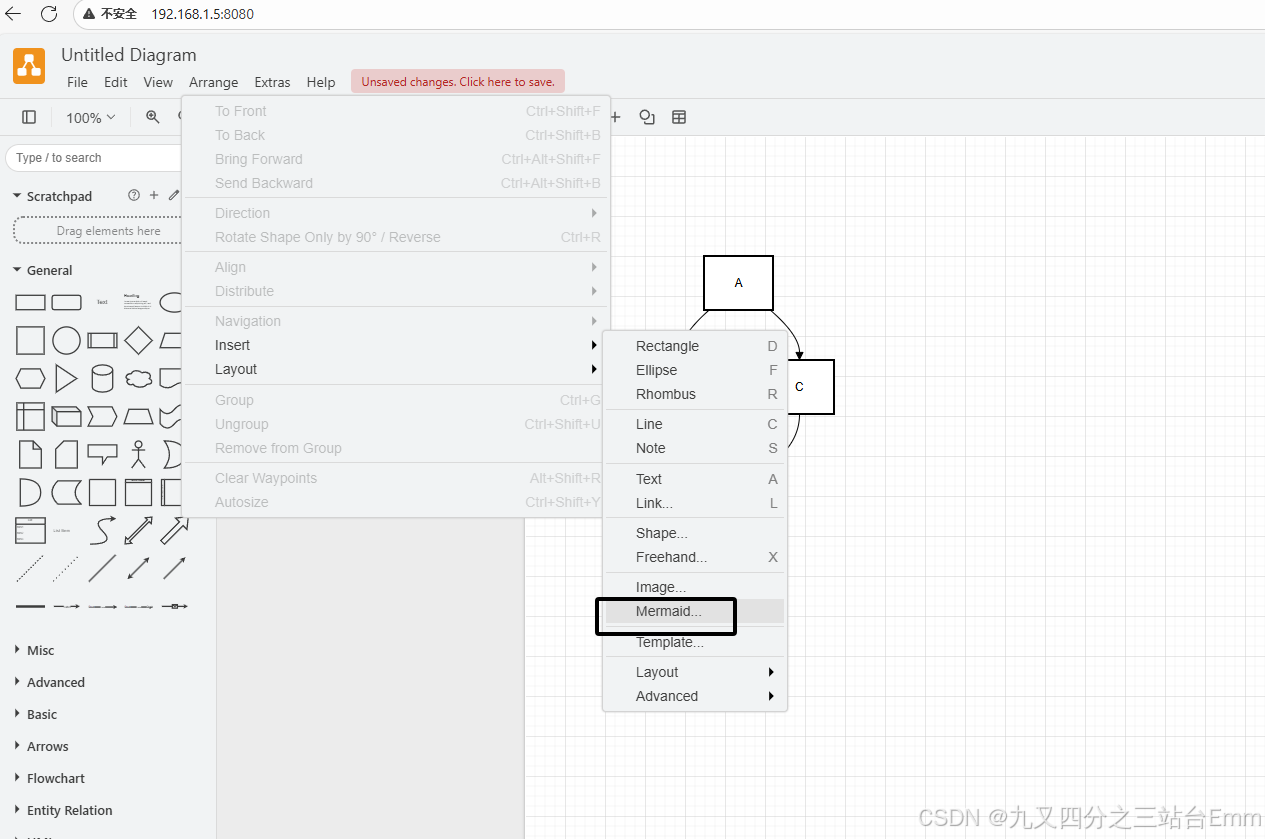The image size is (1265, 839).
Task: Click the zoom in magnifier icon
Action: pyautogui.click(x=153, y=117)
